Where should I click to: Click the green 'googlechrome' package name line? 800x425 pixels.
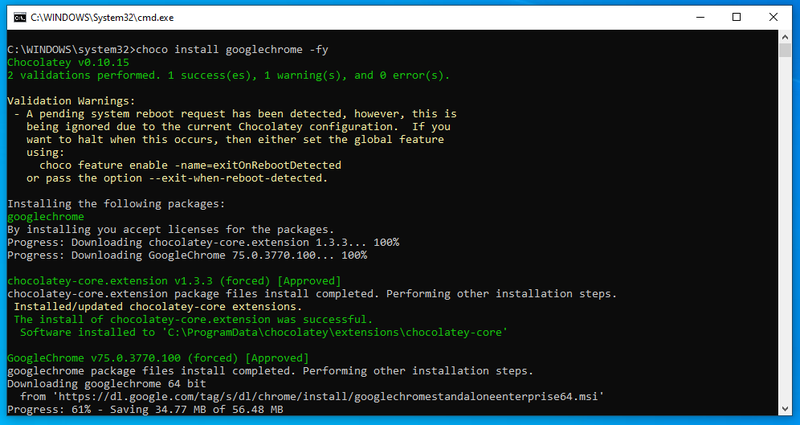click(x=46, y=216)
